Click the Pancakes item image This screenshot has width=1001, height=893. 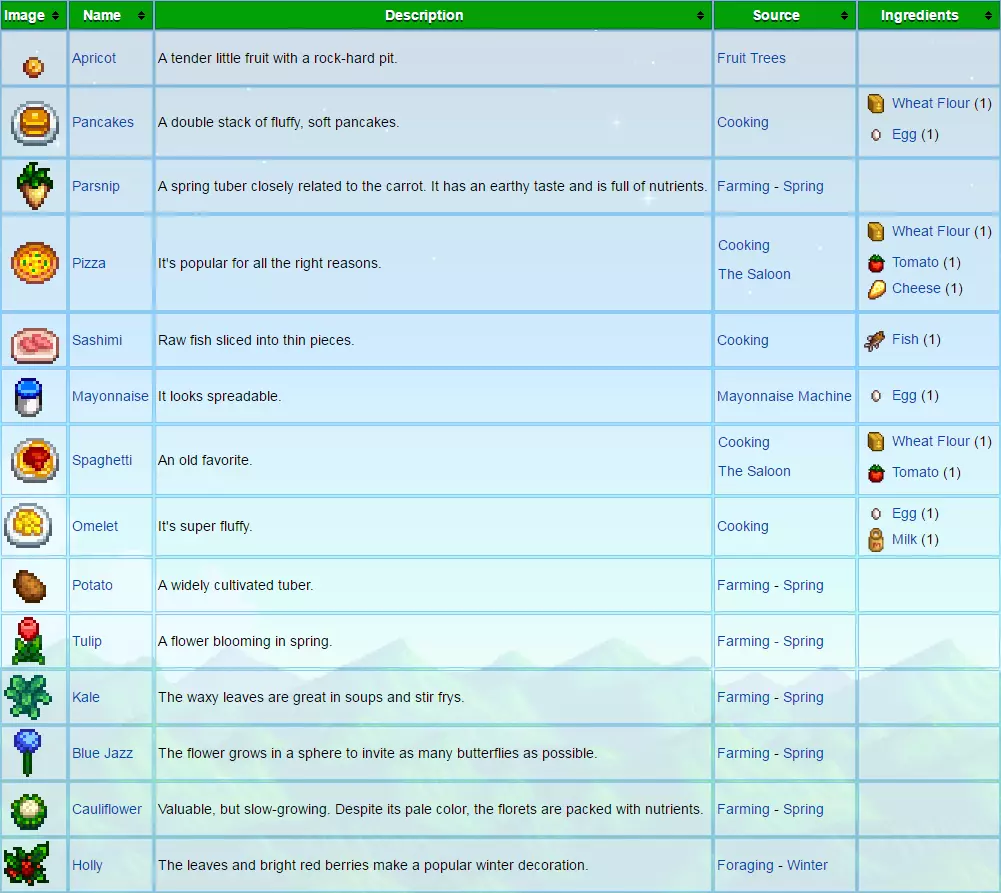click(x=34, y=123)
